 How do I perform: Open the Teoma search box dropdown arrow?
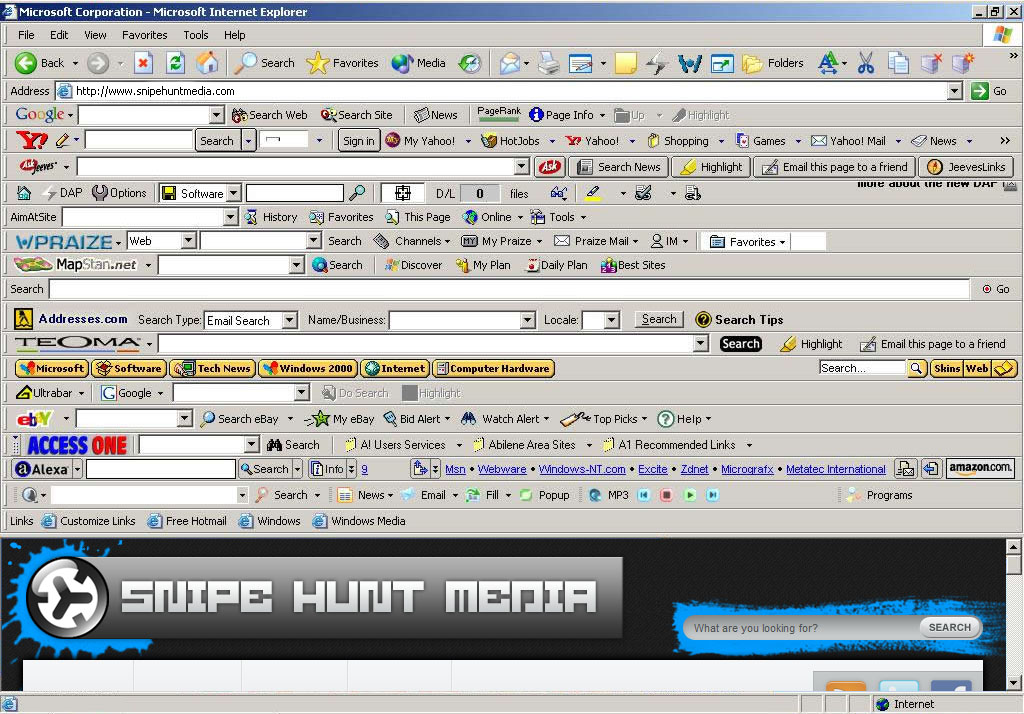point(701,344)
